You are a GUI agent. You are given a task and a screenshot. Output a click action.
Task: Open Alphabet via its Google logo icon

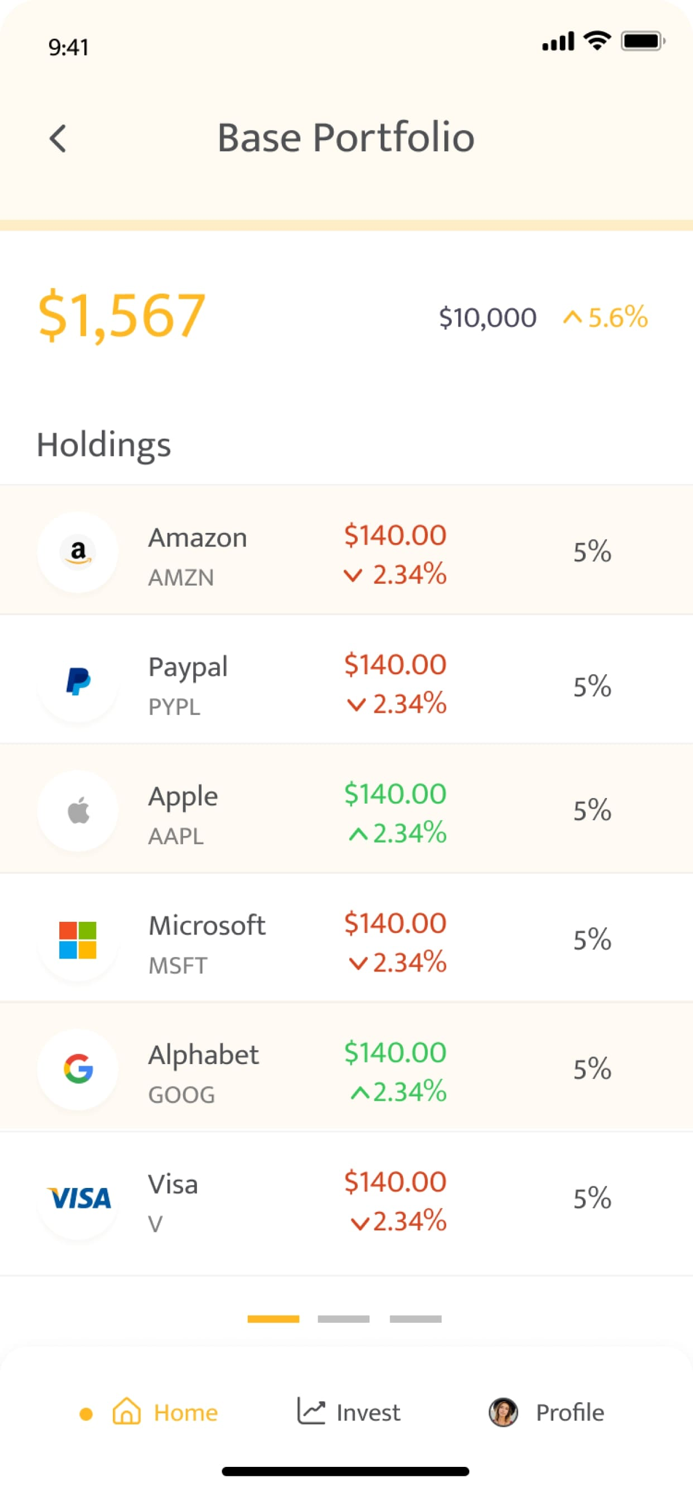77,1067
